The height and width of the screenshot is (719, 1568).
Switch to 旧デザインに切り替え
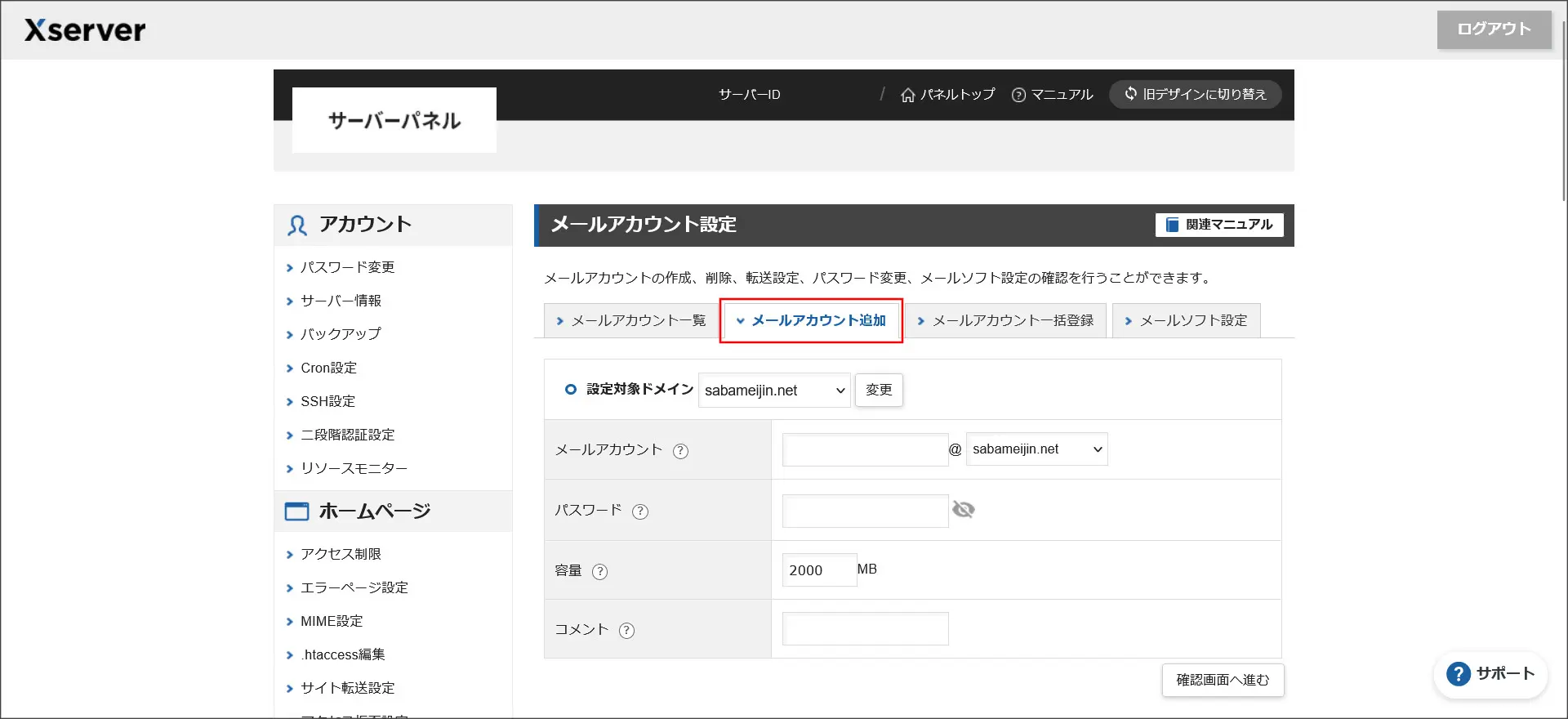(x=1195, y=95)
